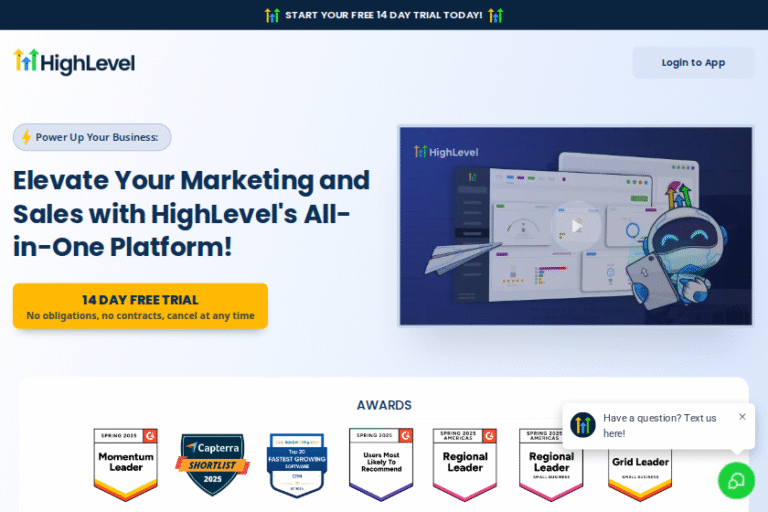Click the arrows icon right of banner text
Viewport: 768px width, 512px height.
coord(495,15)
